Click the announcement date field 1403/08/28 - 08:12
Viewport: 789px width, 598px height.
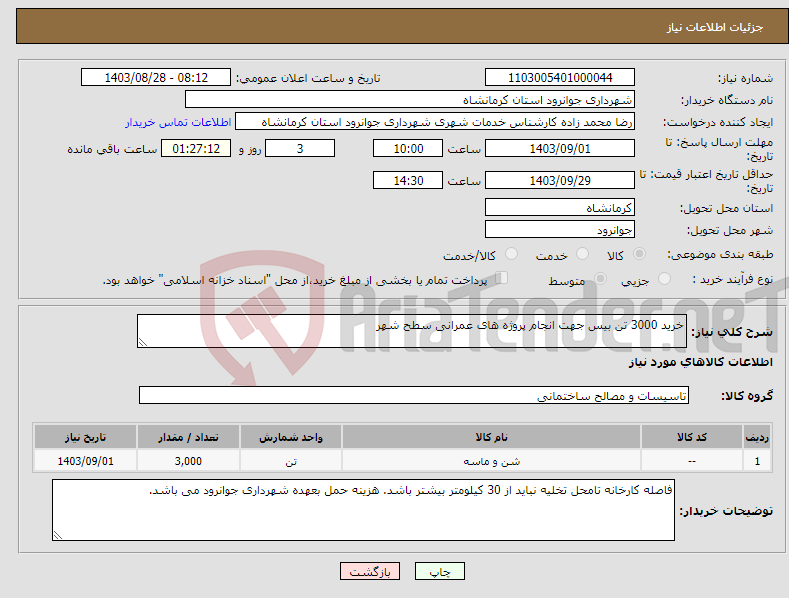(155, 78)
